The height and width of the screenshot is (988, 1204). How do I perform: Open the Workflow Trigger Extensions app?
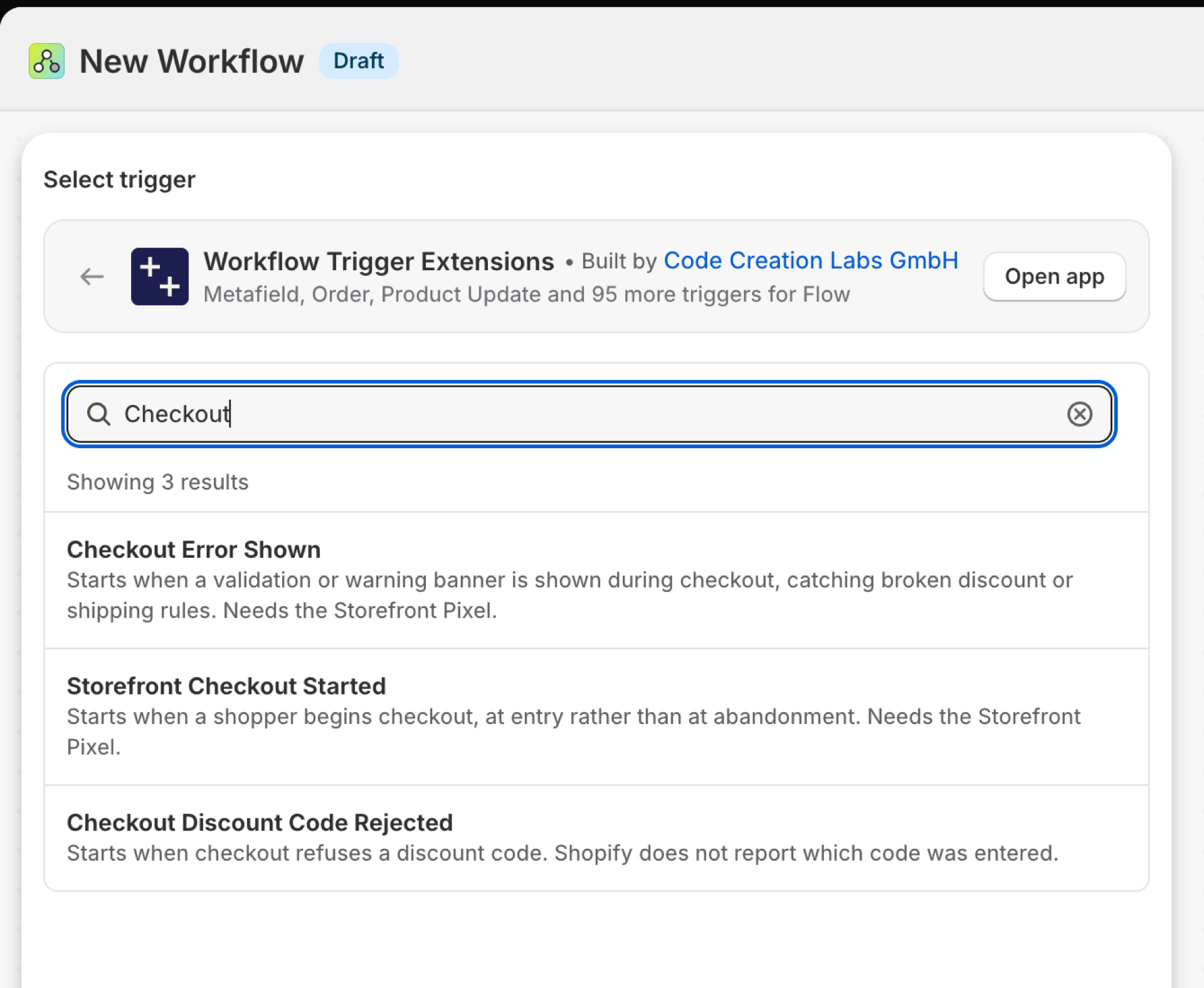click(1054, 276)
